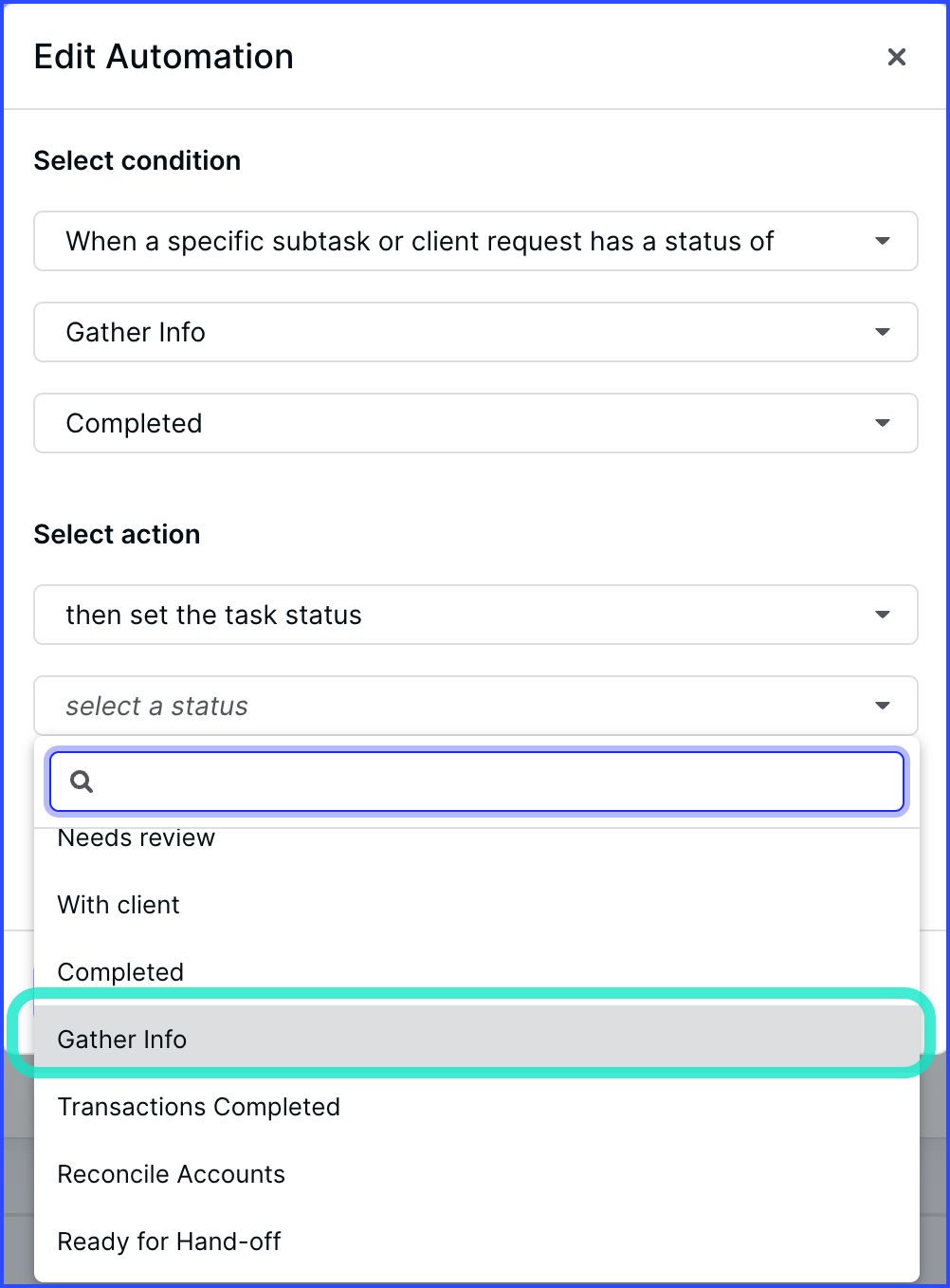Open the 'then set the task status' action dropdown

[x=476, y=615]
